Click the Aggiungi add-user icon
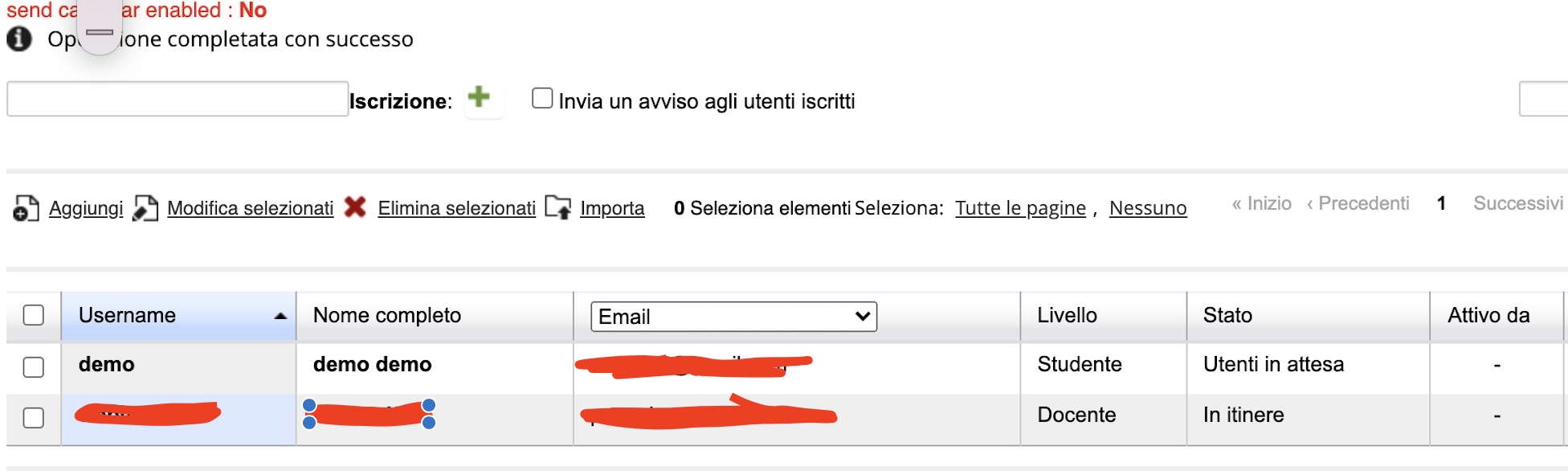 [x=26, y=208]
